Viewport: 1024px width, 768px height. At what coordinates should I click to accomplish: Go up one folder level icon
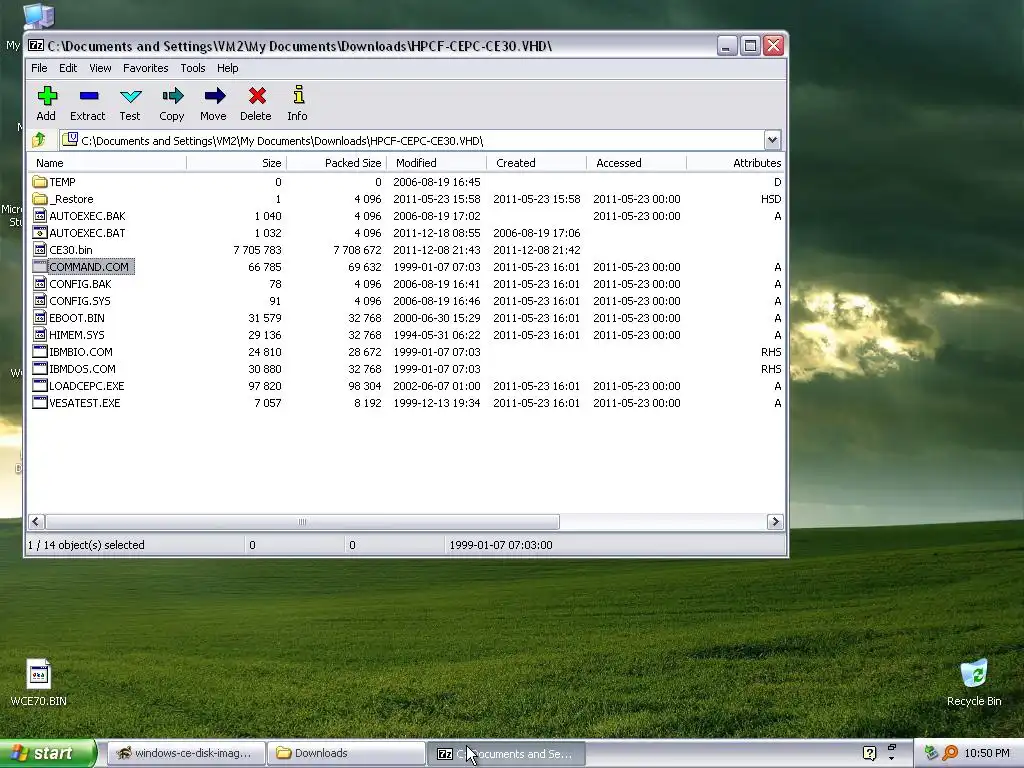tap(39, 140)
